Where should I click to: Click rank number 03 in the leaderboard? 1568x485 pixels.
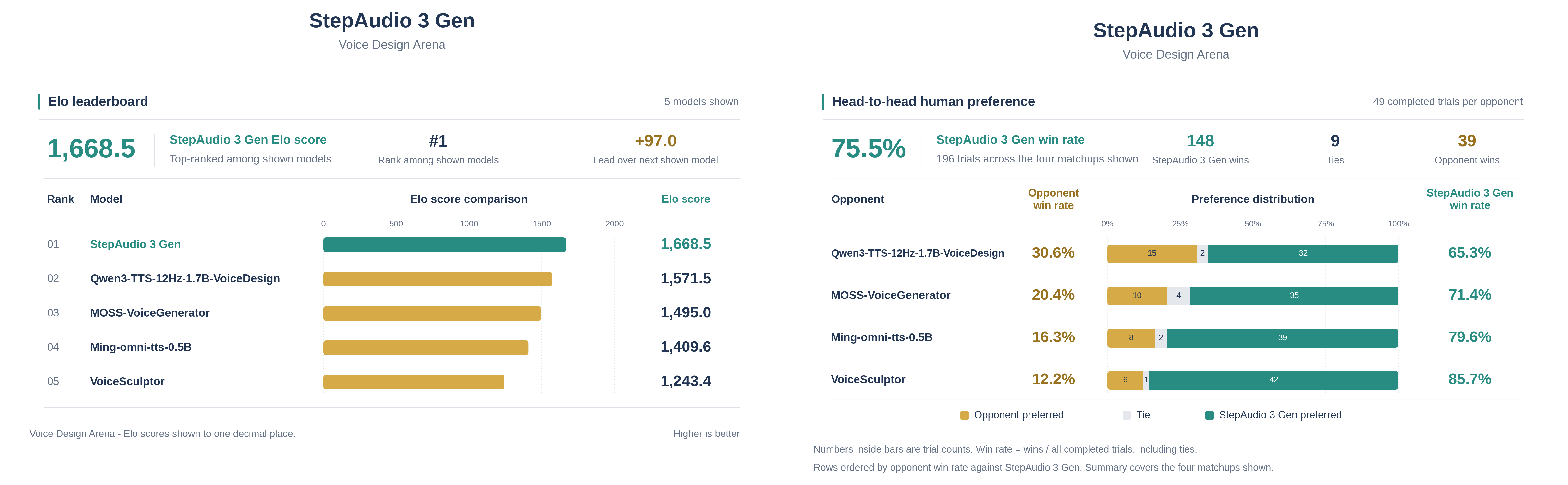pos(53,313)
